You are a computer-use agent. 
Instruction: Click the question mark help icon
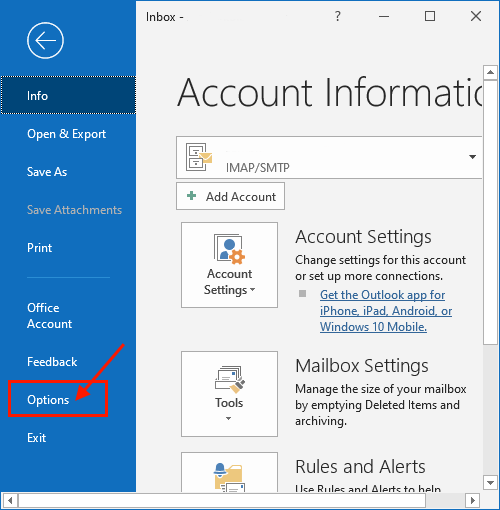(338, 16)
